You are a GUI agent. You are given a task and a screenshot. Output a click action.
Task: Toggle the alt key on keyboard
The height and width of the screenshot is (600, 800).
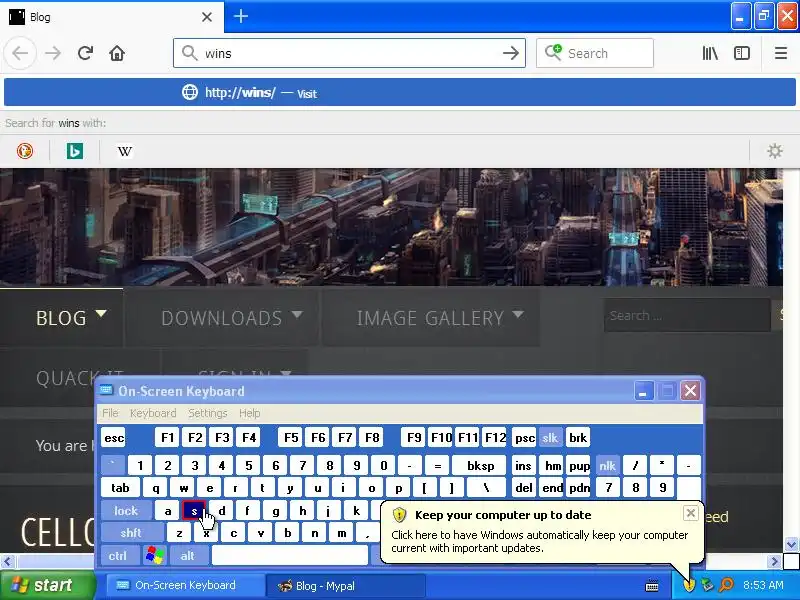pos(188,555)
